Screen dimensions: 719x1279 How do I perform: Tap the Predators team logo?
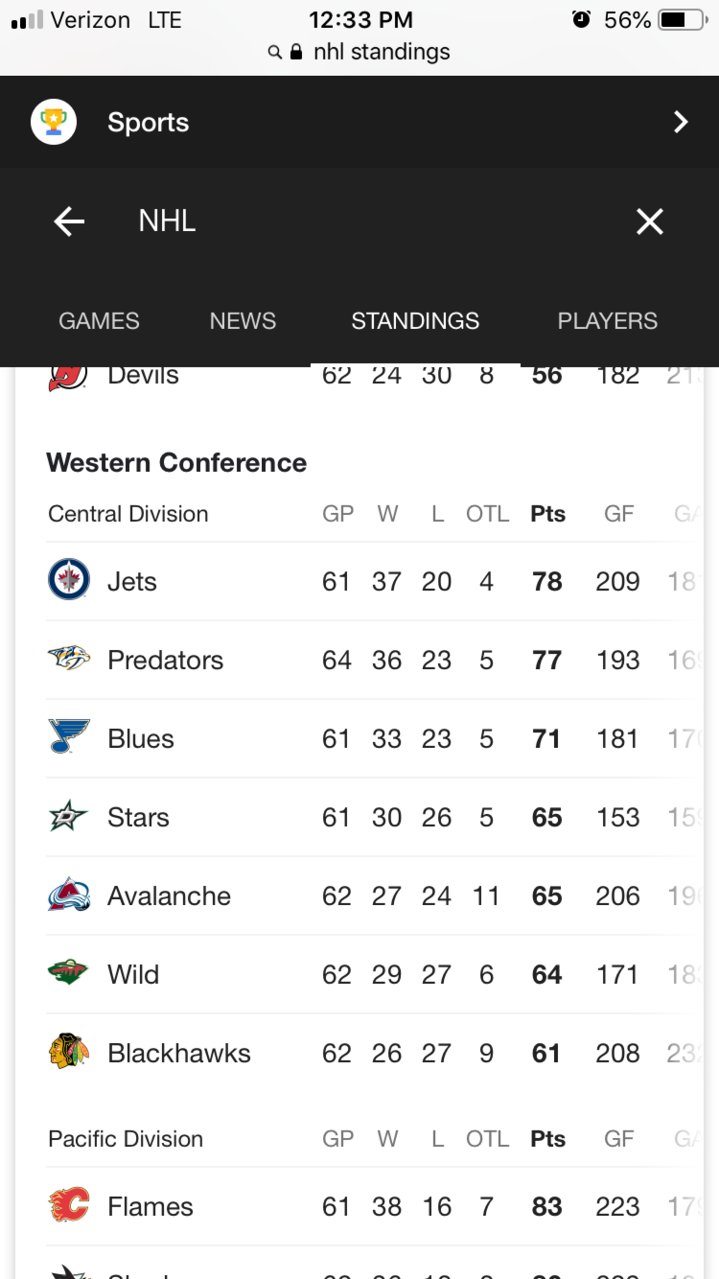69,659
